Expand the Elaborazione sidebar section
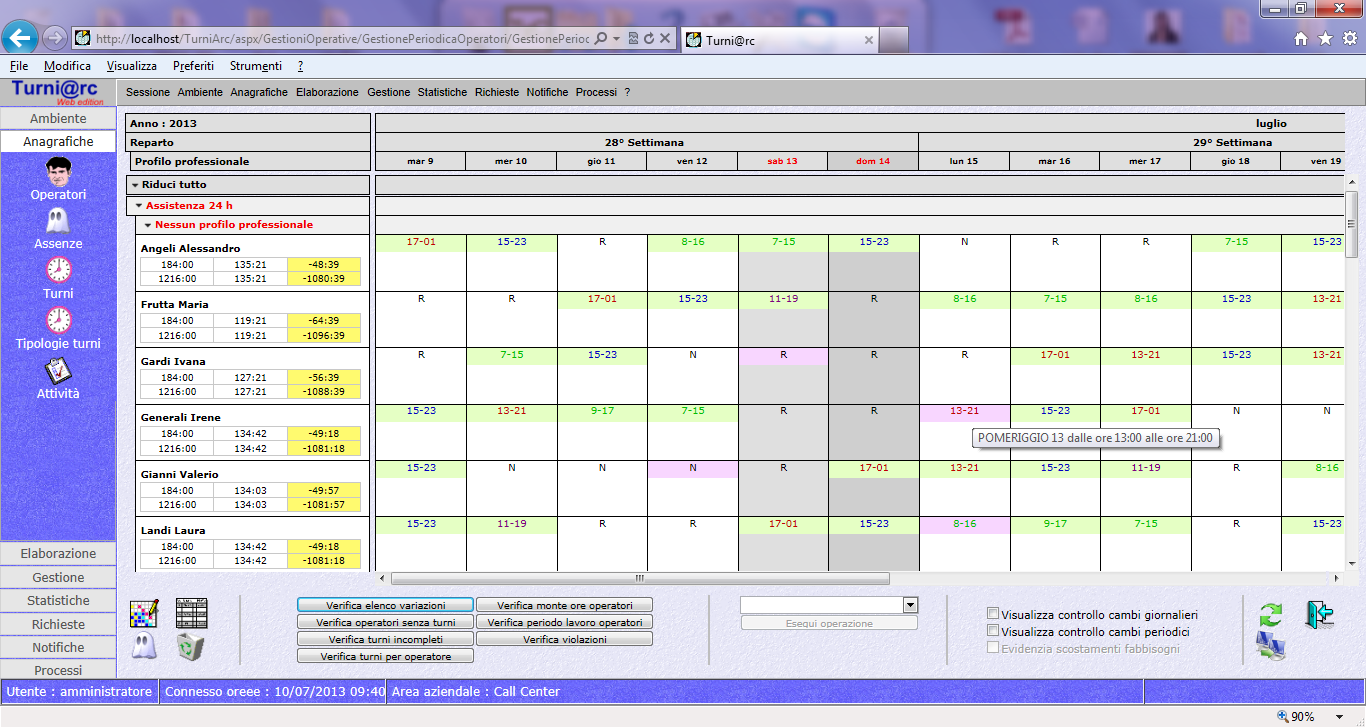The width and height of the screenshot is (1366, 728). pyautogui.click(x=58, y=553)
